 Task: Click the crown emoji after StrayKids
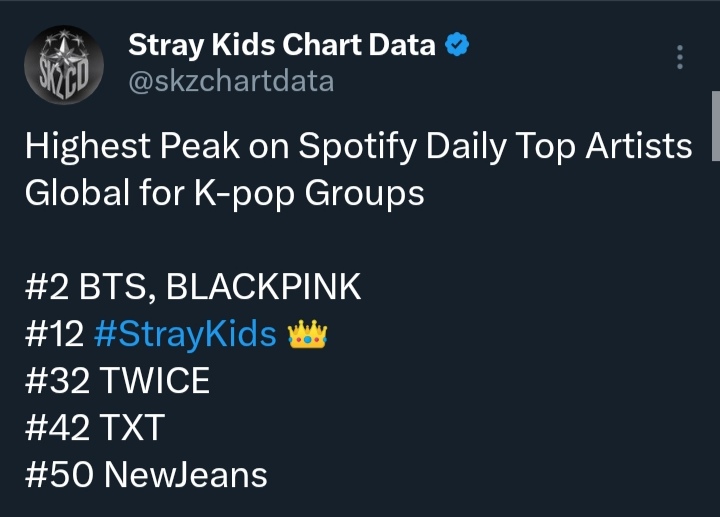click(307, 335)
